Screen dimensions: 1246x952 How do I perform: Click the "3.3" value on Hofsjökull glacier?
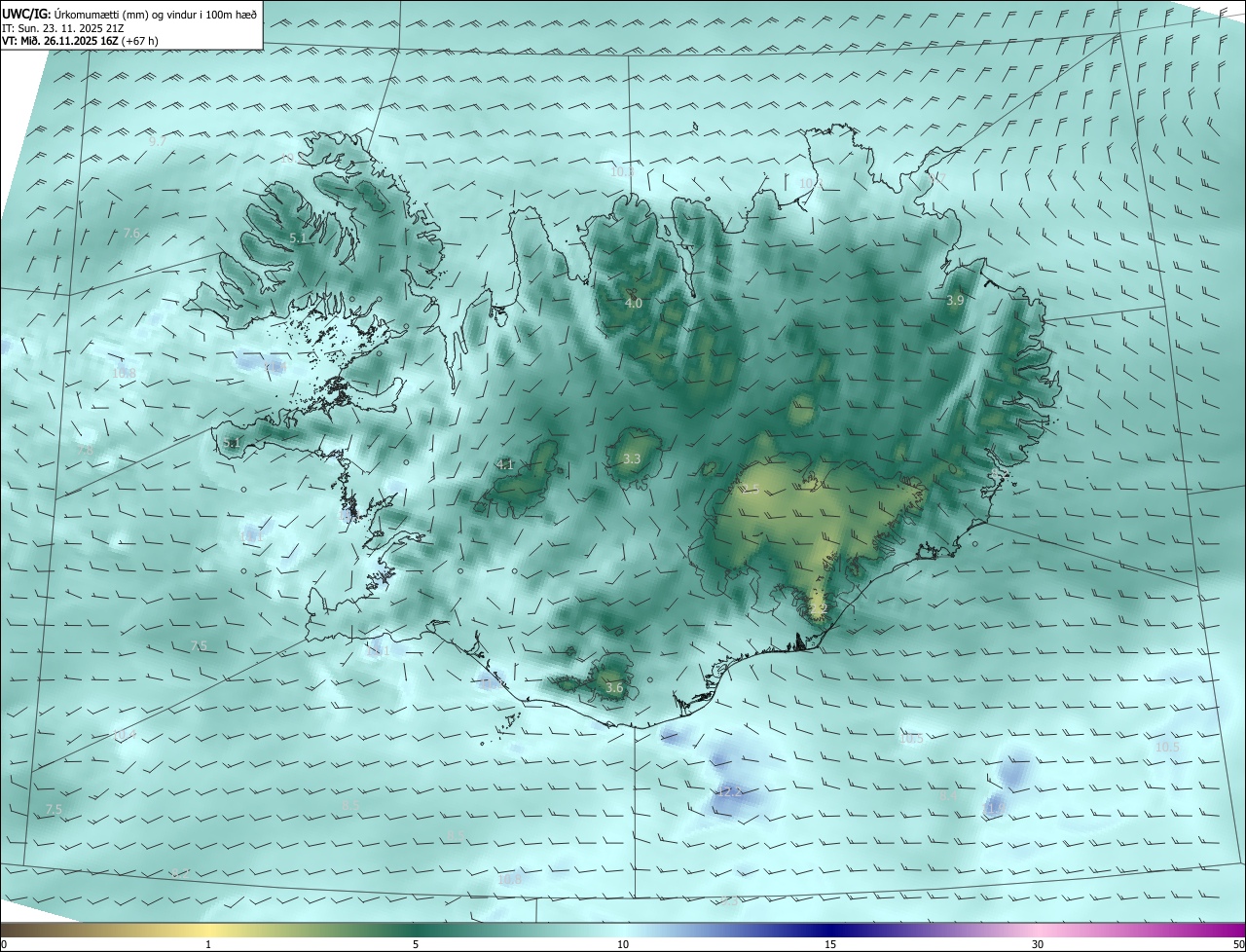[632, 458]
